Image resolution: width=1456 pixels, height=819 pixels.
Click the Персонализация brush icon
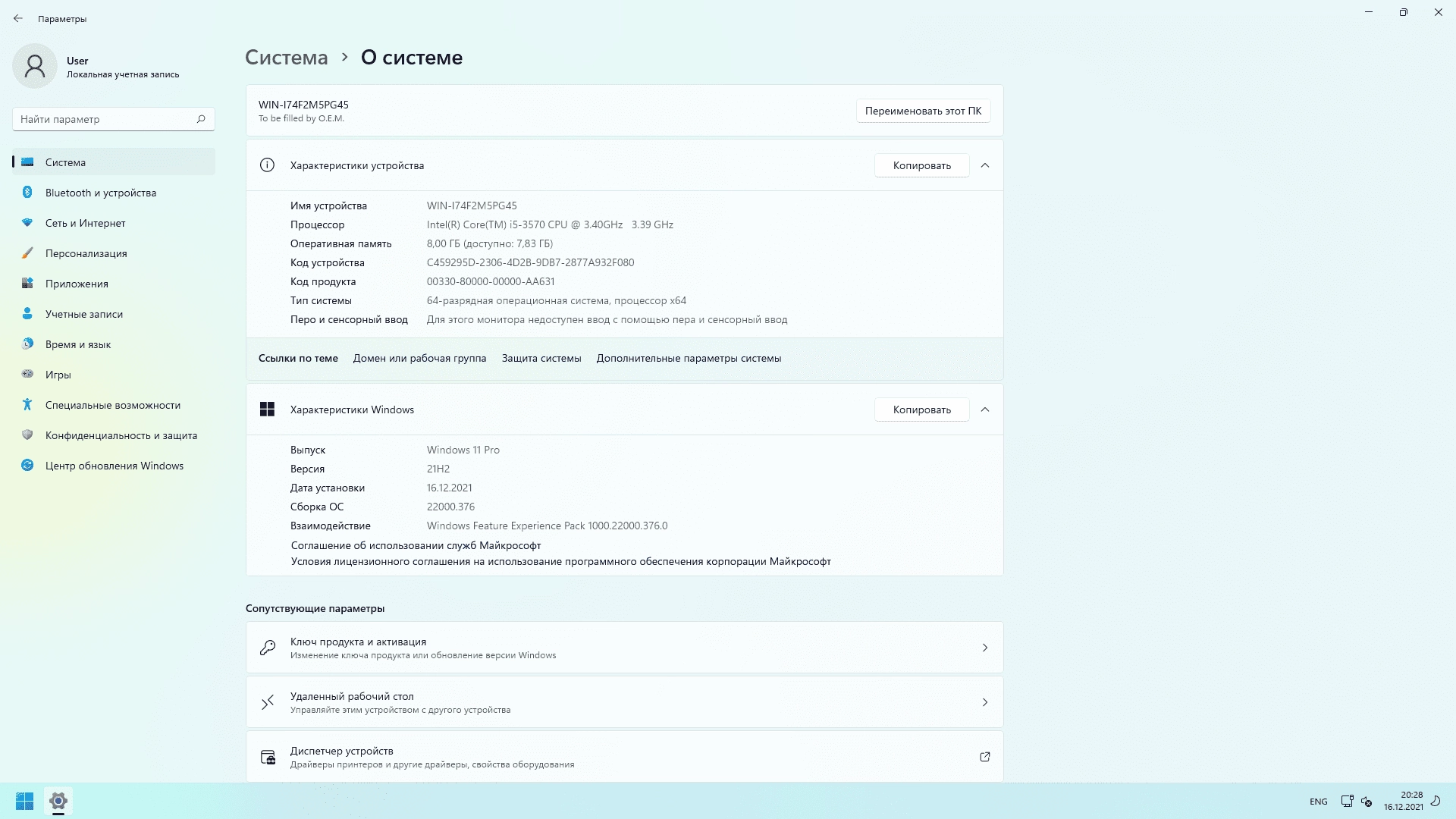[x=27, y=253]
